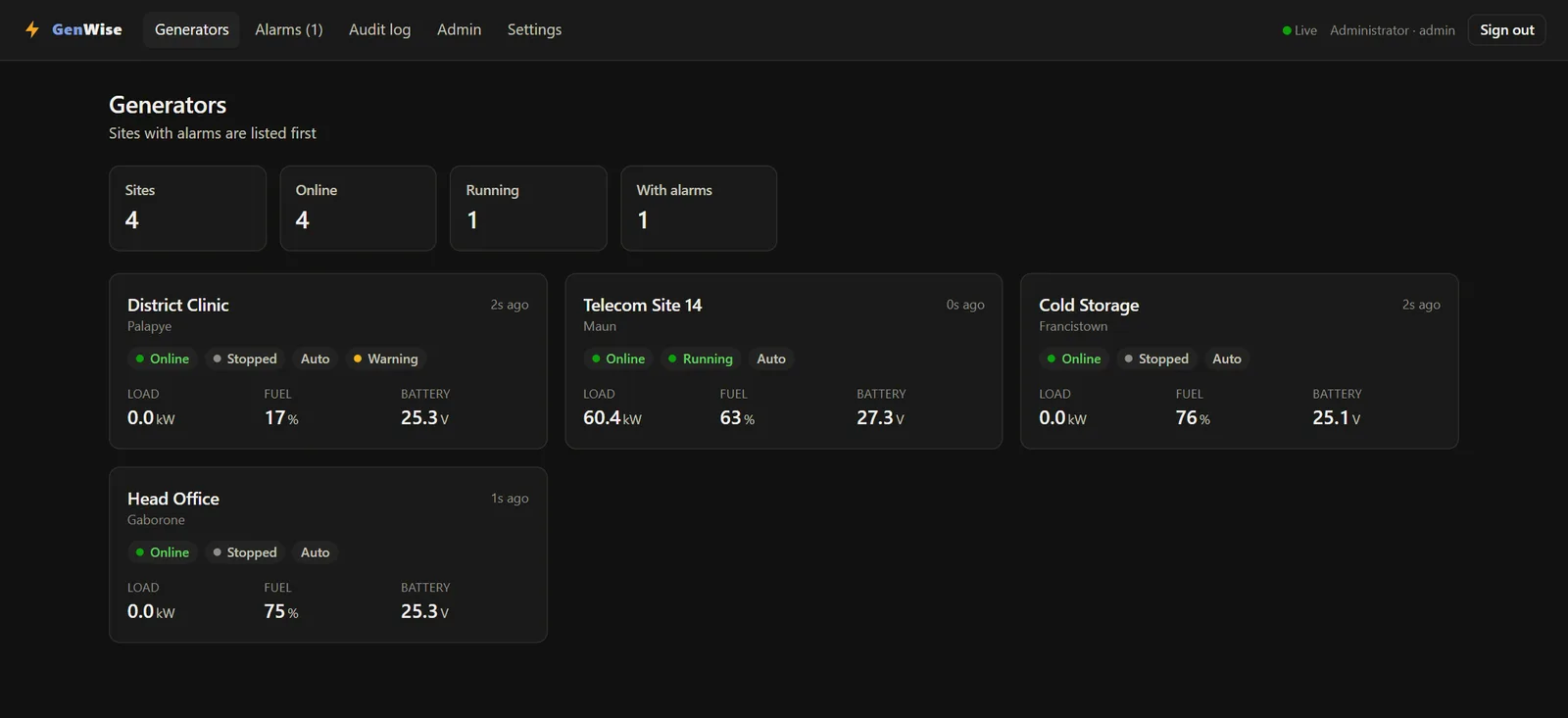Open the Generators tab
Viewport: 1568px width, 718px height.
point(192,29)
